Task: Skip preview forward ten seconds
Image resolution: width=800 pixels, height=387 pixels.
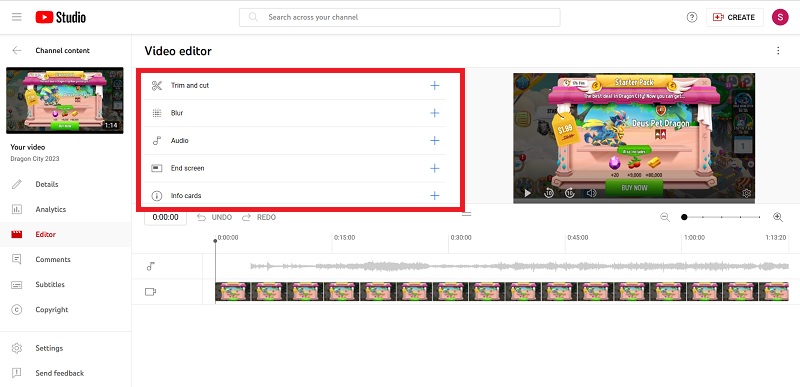Action: (x=570, y=193)
